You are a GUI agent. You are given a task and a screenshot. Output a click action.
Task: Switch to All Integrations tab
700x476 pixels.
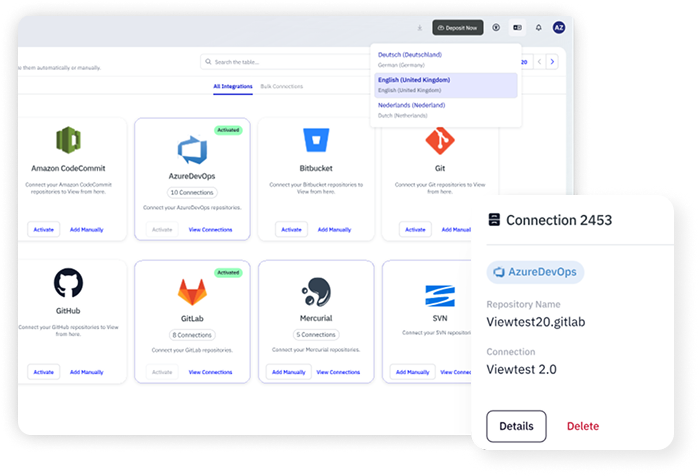233,87
